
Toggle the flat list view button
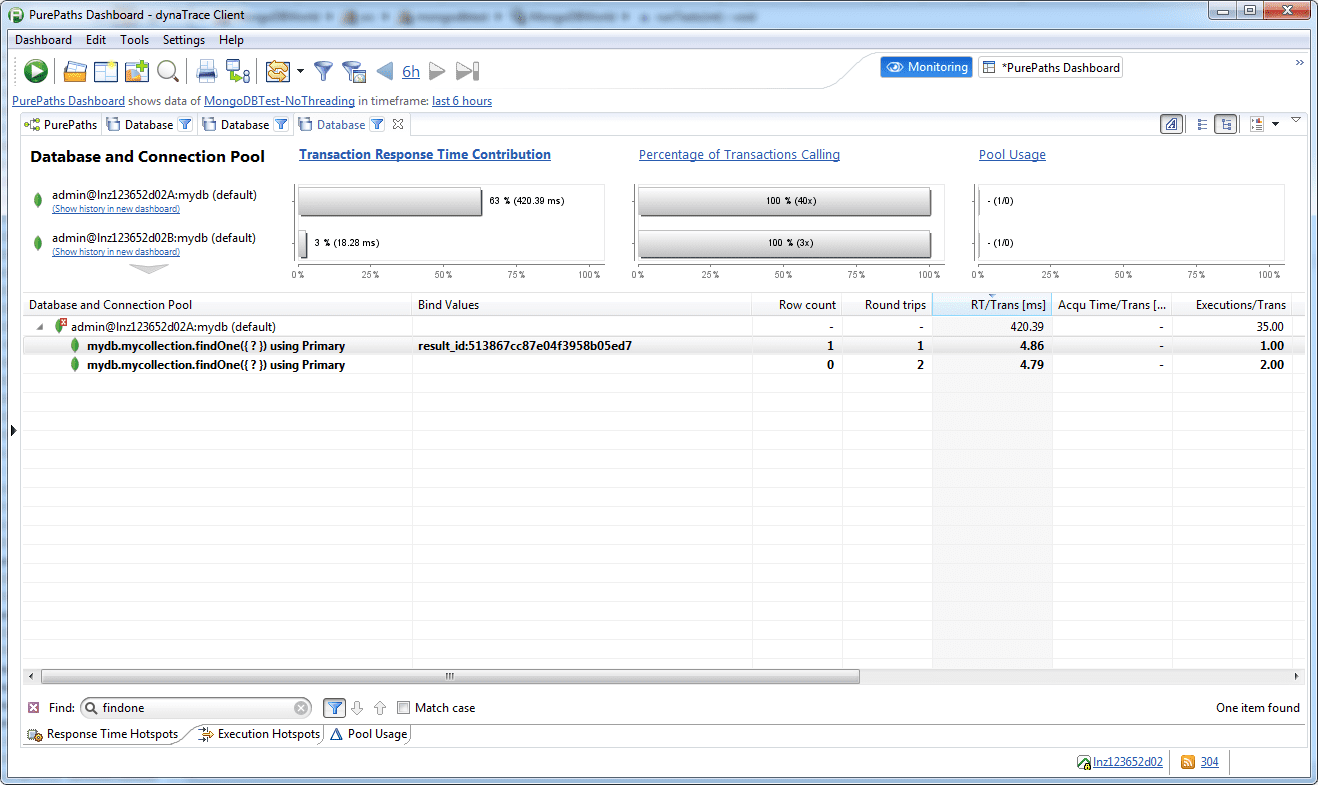click(1201, 124)
